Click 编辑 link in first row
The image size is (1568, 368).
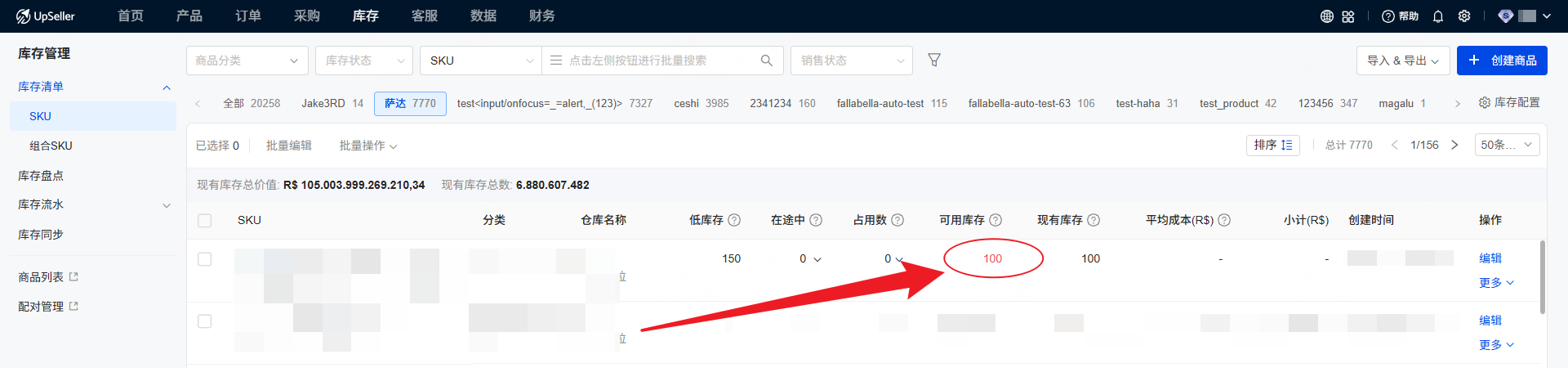[1490, 258]
